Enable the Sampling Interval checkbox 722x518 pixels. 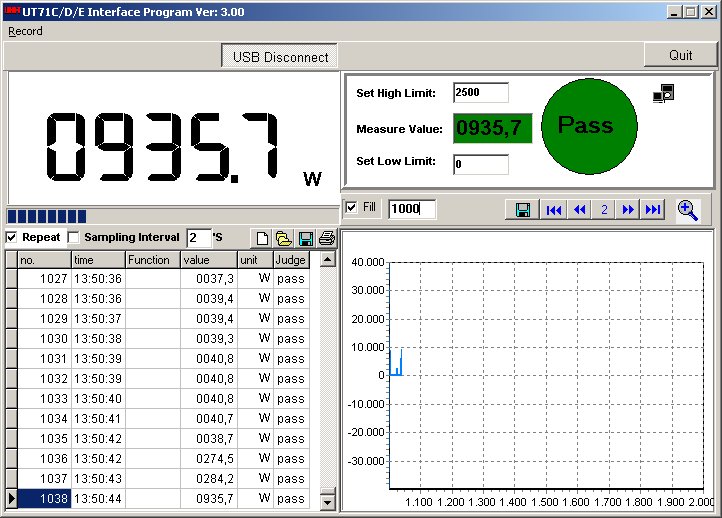point(73,237)
